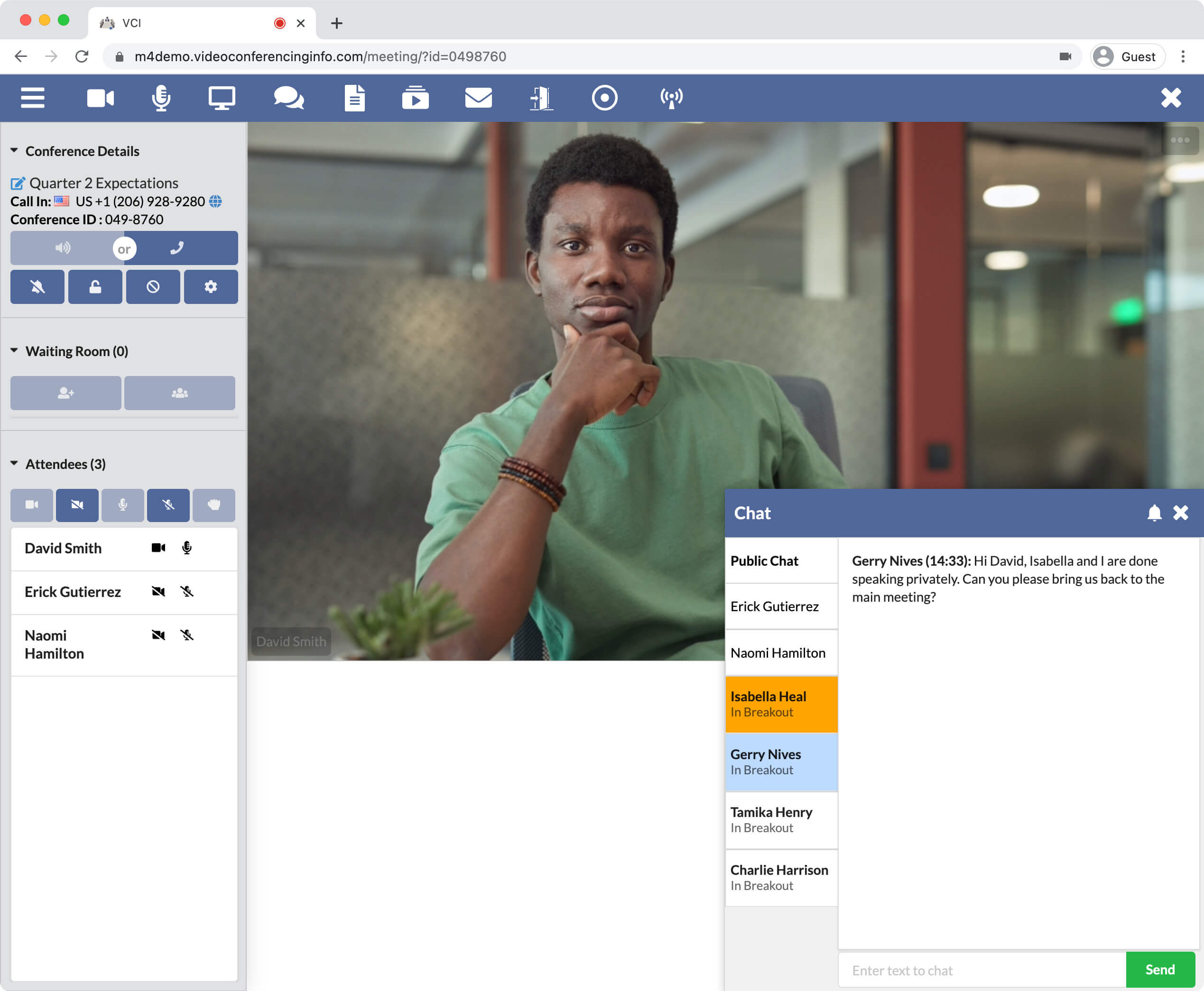1204x991 pixels.
Task: Mute all attendees' microphones
Action: (168, 505)
